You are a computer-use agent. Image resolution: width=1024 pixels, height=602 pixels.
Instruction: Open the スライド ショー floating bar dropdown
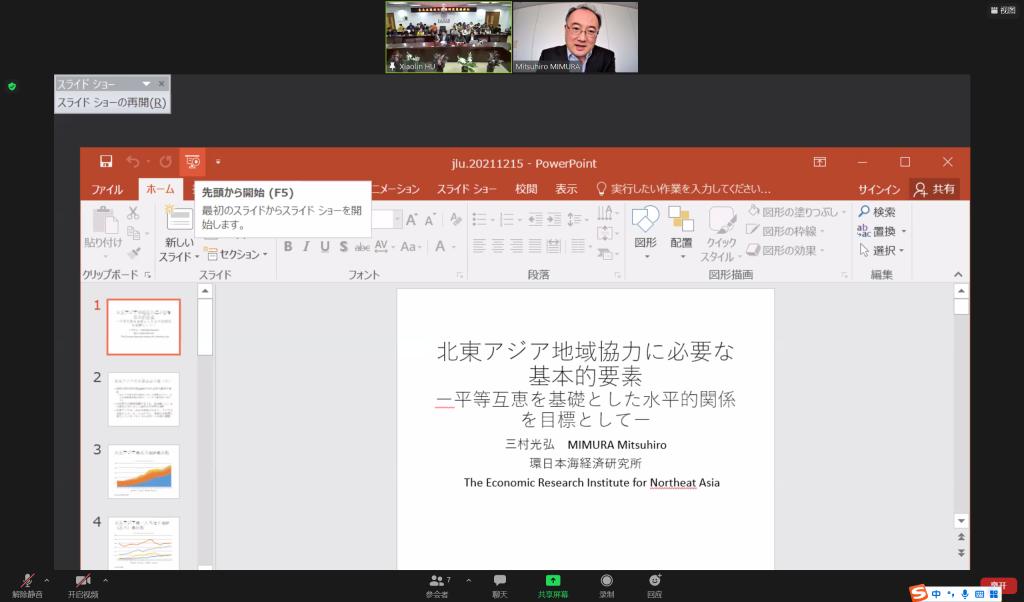[x=146, y=84]
